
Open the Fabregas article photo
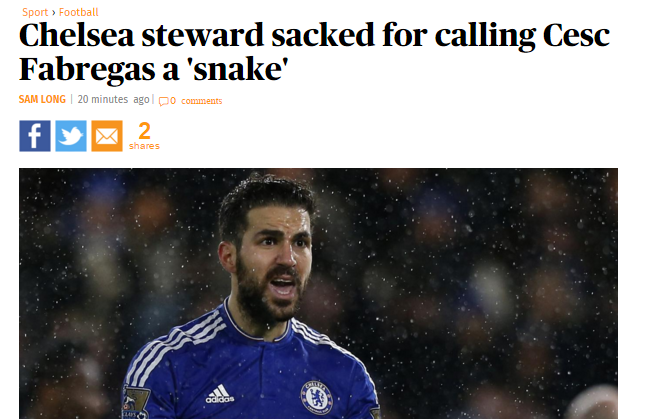[318, 293]
